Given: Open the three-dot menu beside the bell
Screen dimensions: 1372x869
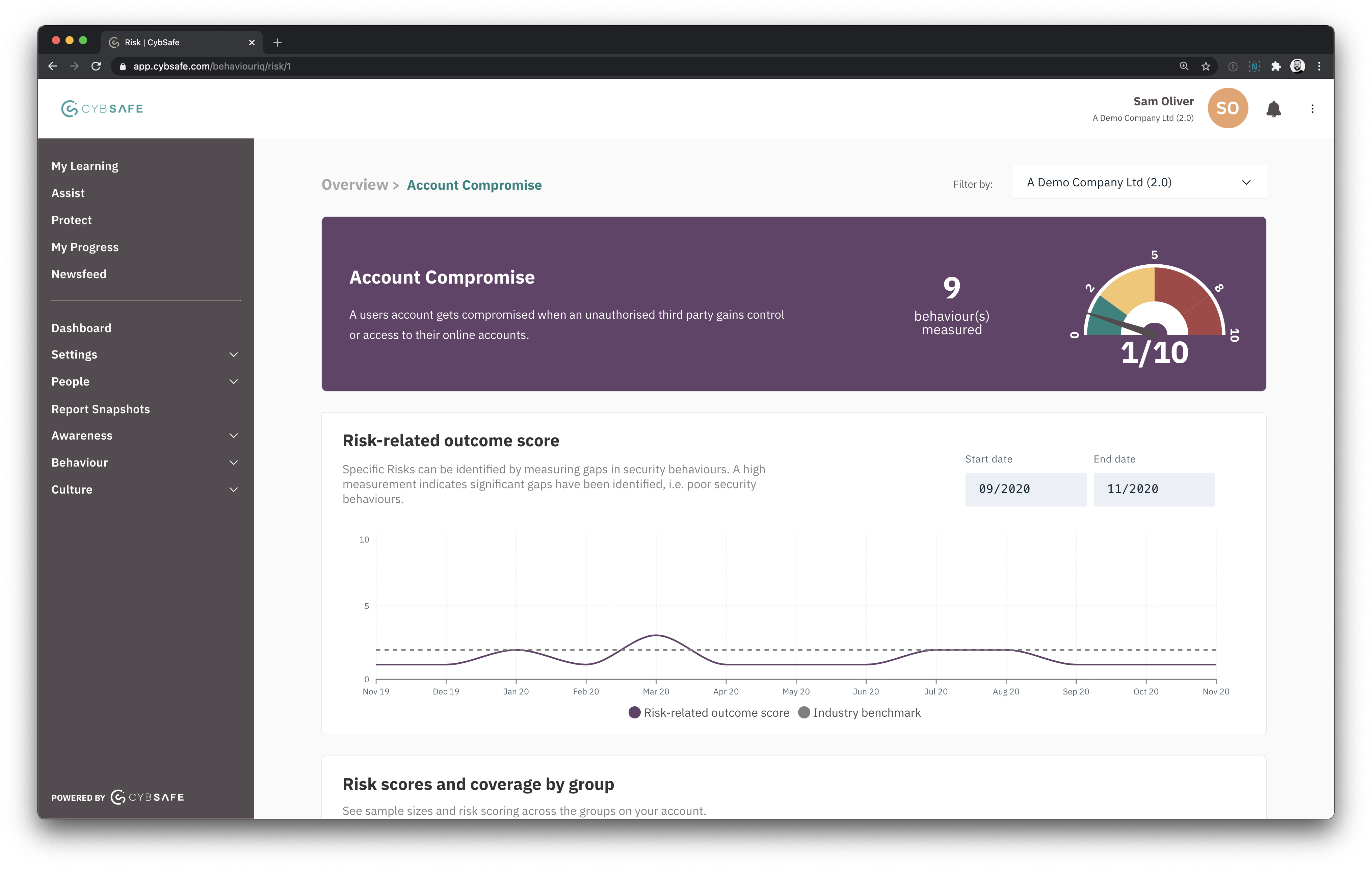Looking at the screenshot, I should click(1312, 108).
